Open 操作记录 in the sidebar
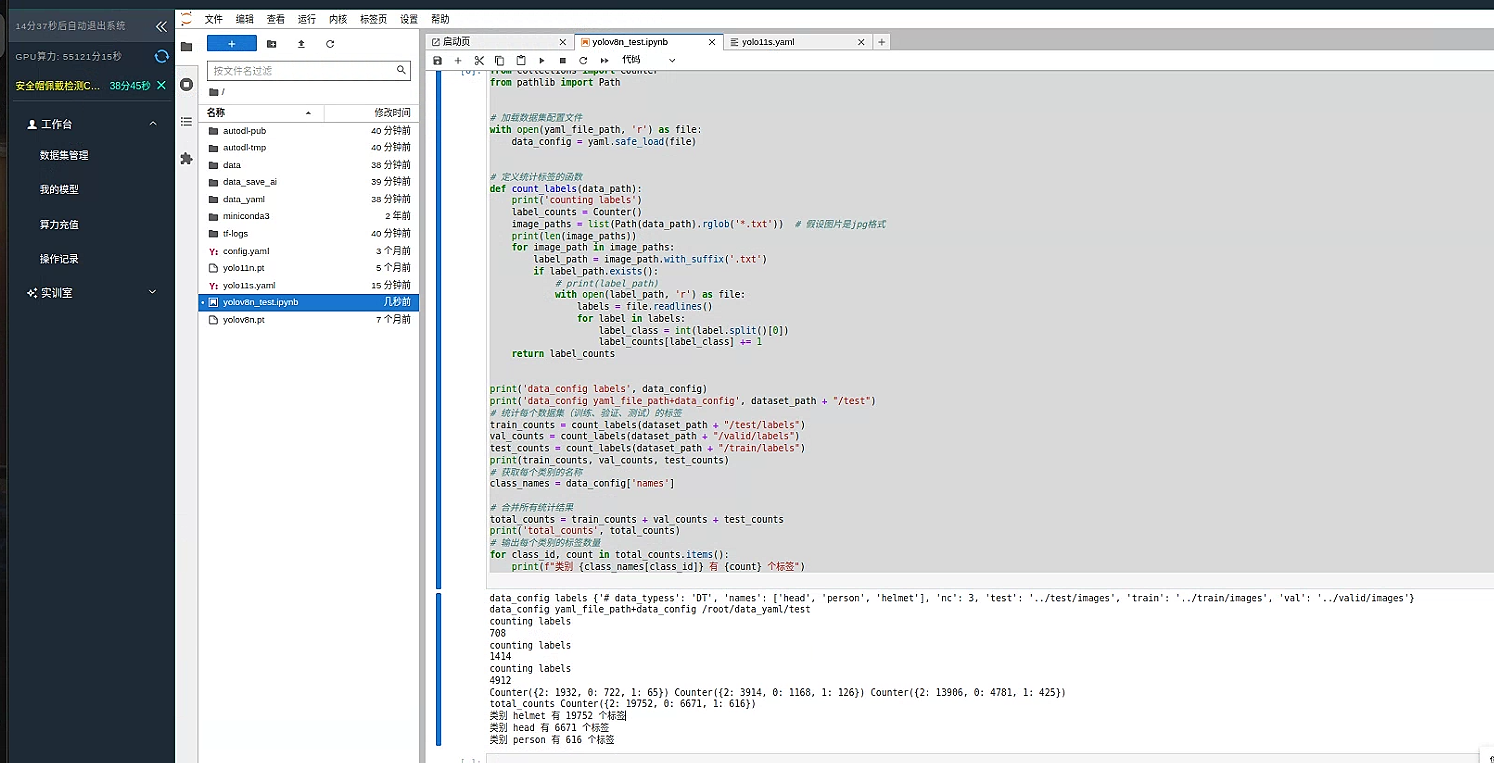Image resolution: width=1494 pixels, height=763 pixels. click(59, 259)
